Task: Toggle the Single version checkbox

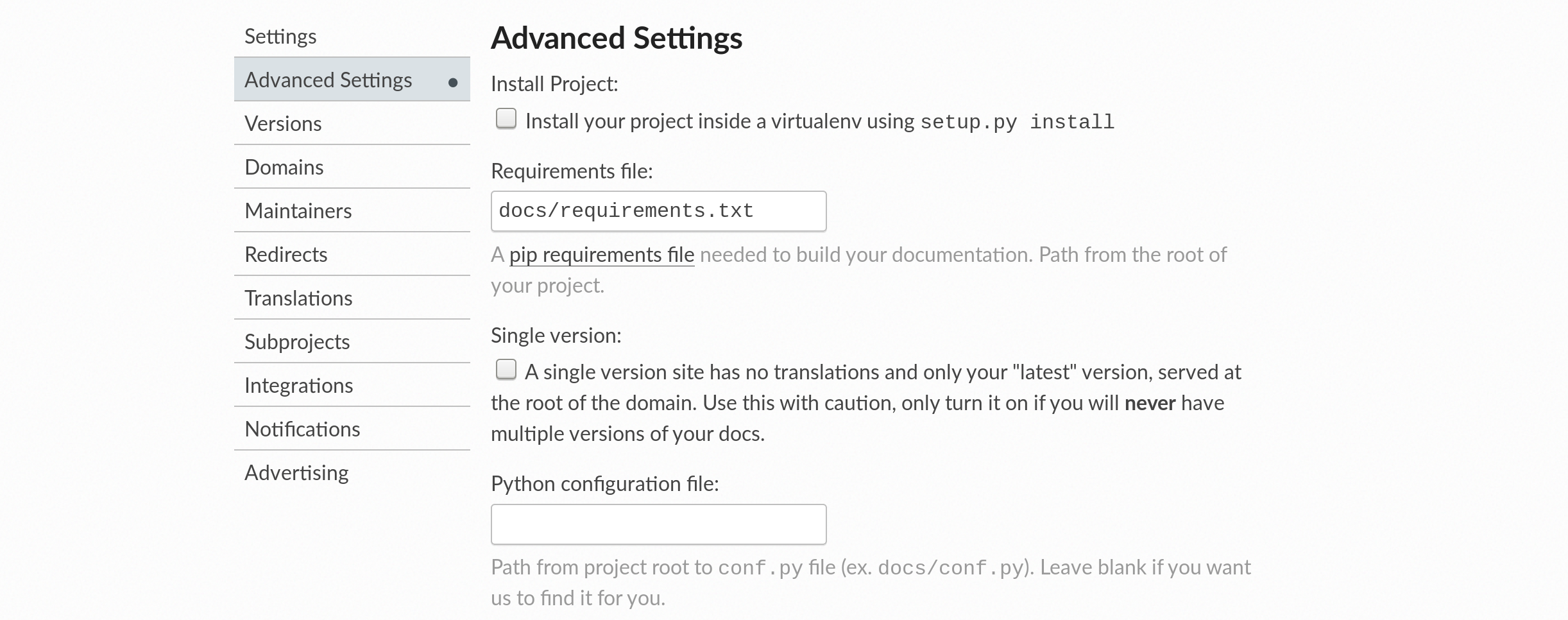Action: (506, 370)
